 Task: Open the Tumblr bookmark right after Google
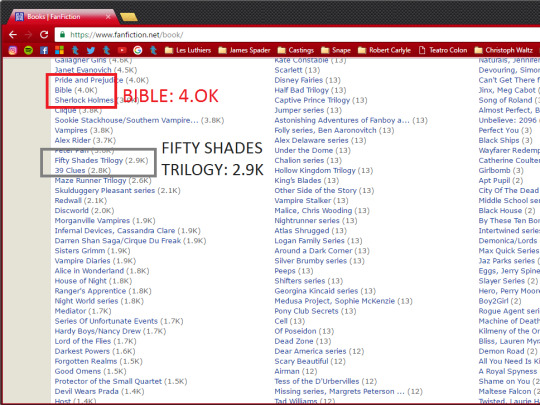tap(153, 50)
